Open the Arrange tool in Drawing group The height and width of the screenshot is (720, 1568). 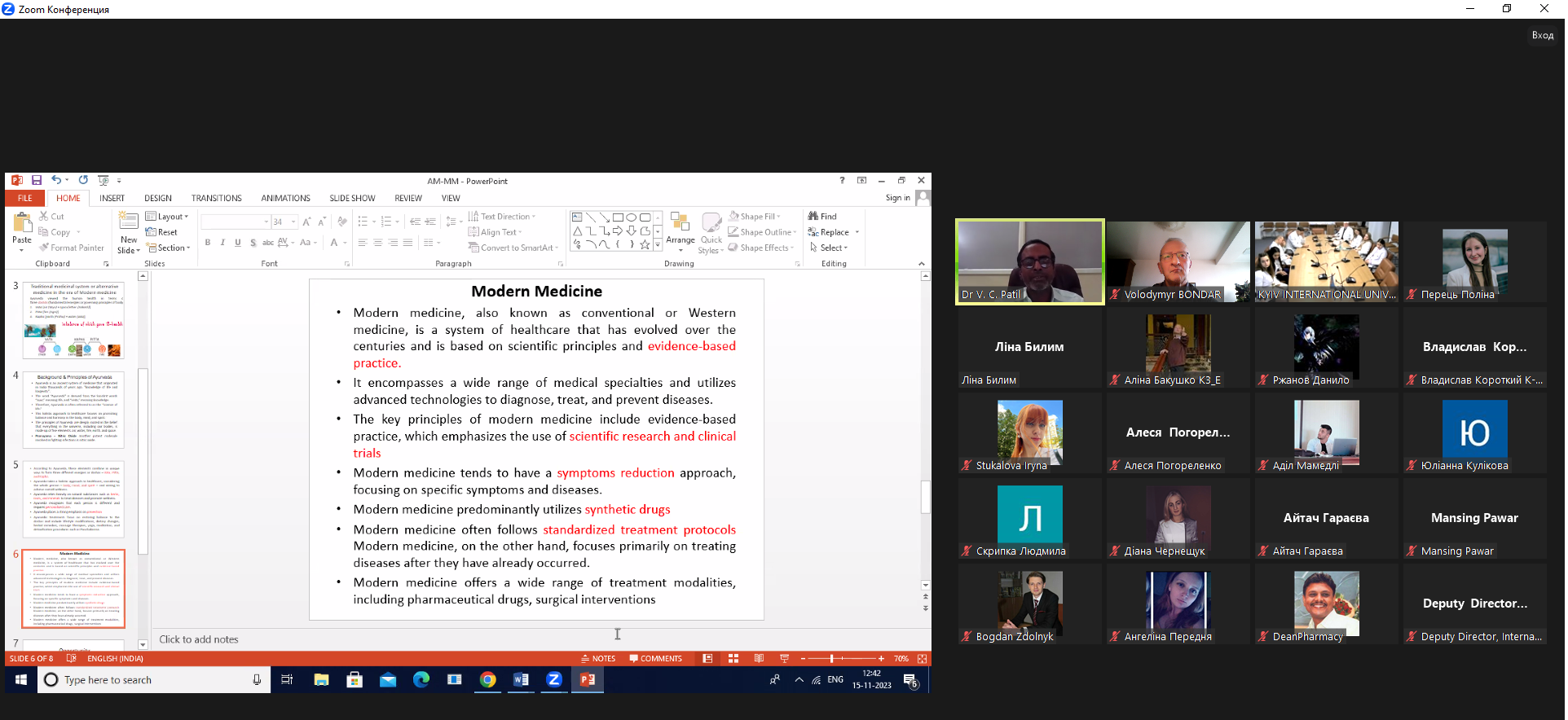point(680,229)
